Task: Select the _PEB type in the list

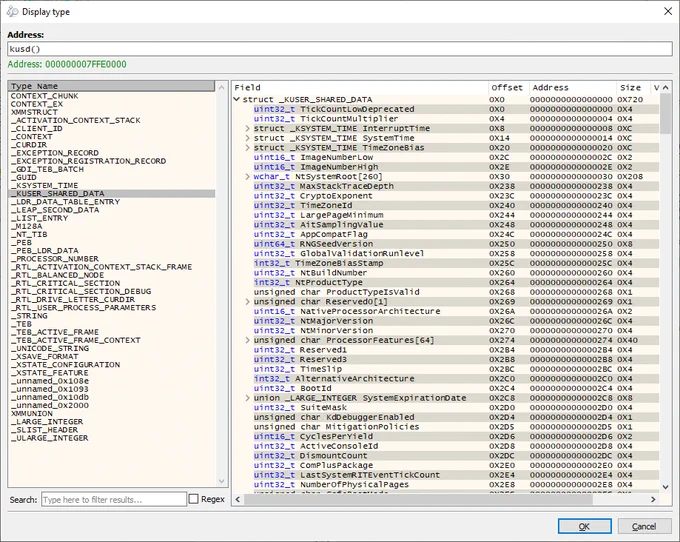Action: click(x=111, y=242)
